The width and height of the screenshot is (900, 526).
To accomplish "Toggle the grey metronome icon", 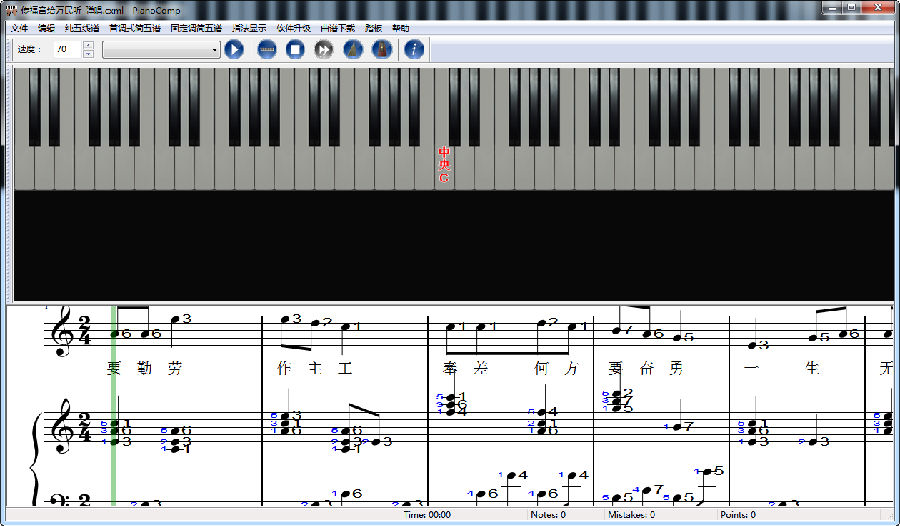I will pos(353,49).
